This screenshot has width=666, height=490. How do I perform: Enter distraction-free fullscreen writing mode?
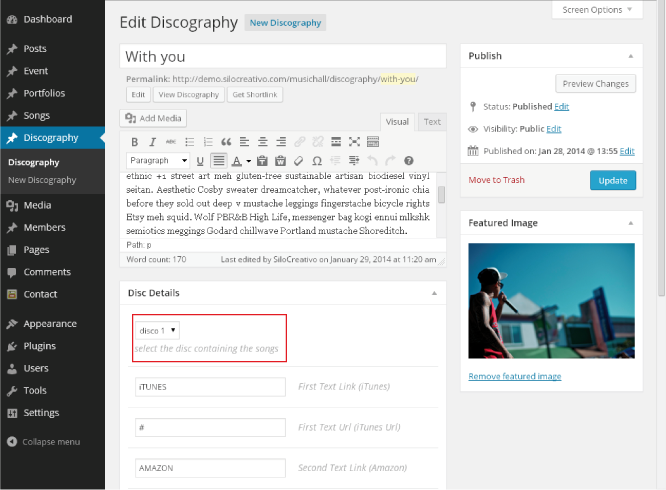pyautogui.click(x=354, y=142)
